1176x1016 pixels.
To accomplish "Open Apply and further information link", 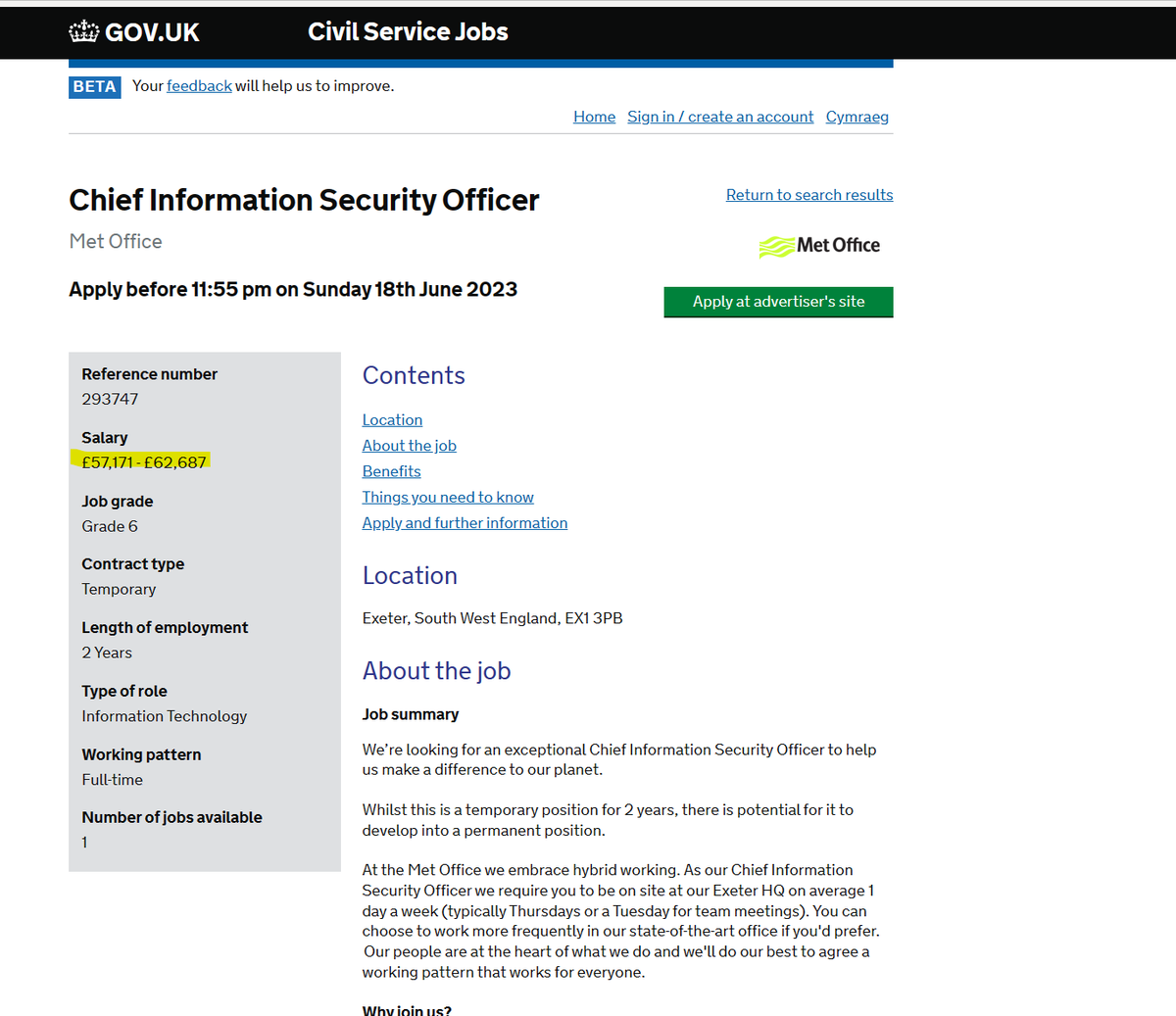I will pos(465,523).
